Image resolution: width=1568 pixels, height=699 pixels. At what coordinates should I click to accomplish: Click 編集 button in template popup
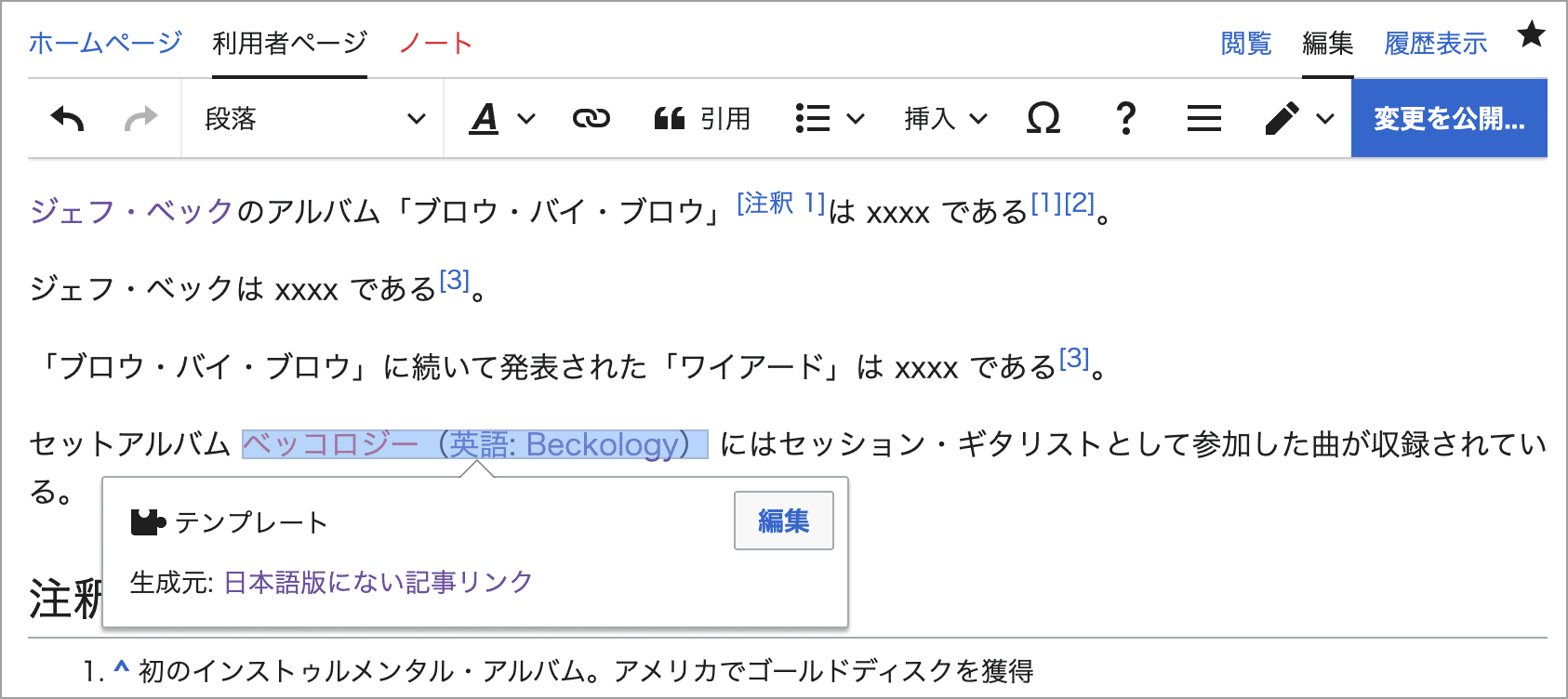click(783, 521)
